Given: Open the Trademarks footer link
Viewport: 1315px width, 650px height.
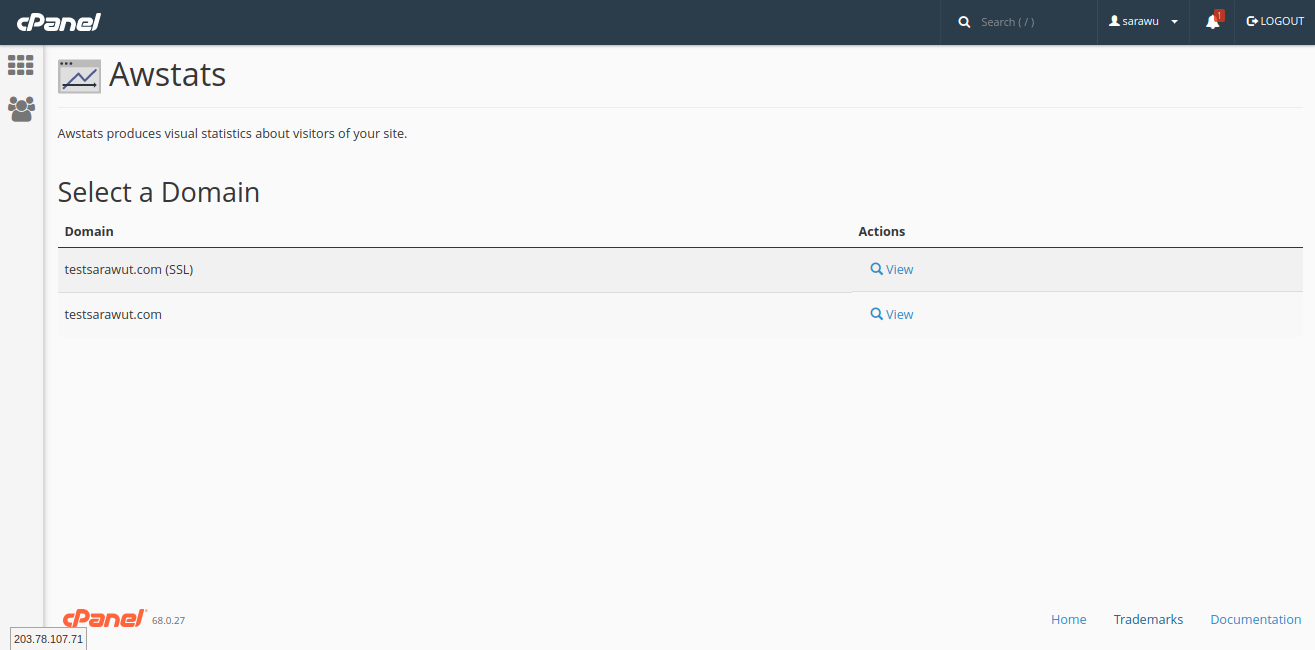Looking at the screenshot, I should pyautogui.click(x=1148, y=620).
